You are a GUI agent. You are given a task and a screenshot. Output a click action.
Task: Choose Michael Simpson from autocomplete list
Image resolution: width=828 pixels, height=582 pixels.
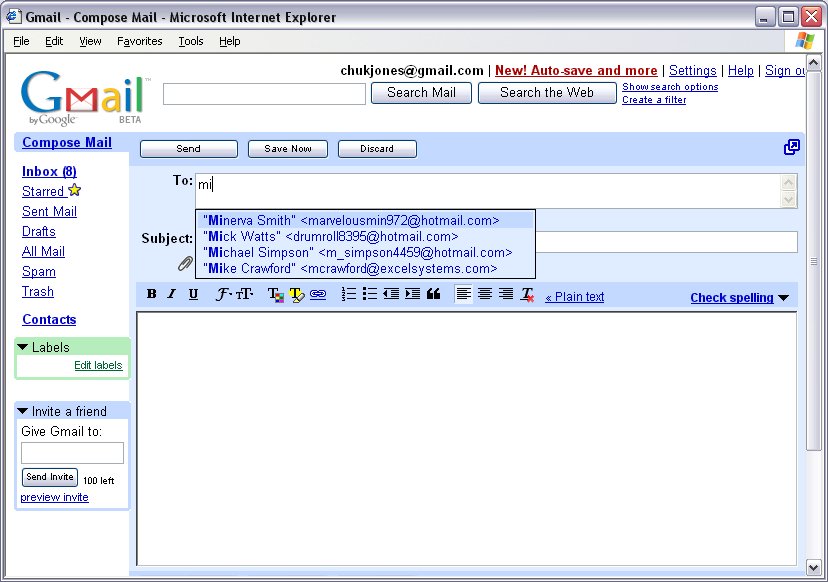[x=365, y=252]
